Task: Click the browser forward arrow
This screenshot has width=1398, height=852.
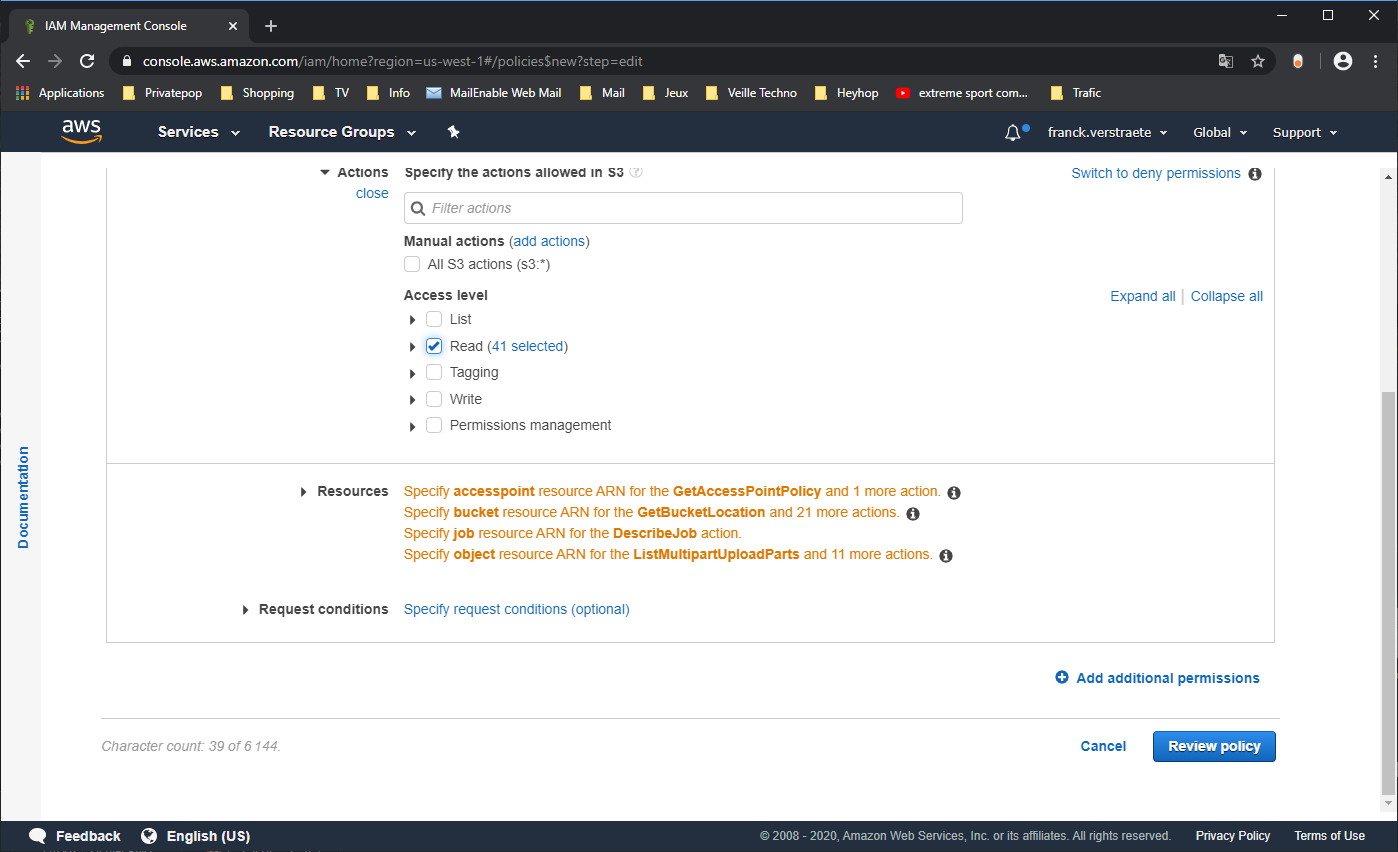Action: coord(55,61)
